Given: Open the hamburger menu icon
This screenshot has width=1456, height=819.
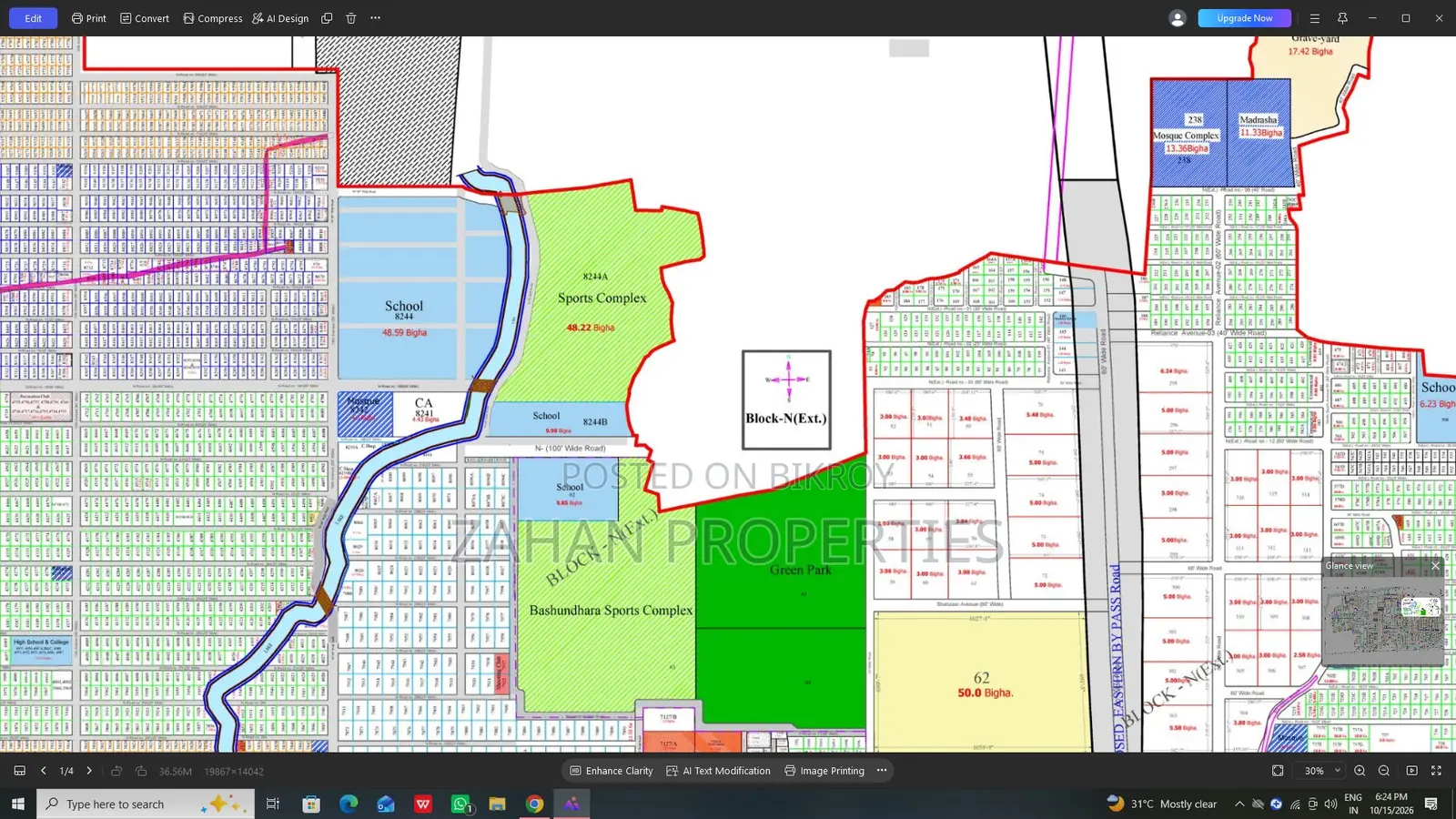Looking at the screenshot, I should [1314, 18].
